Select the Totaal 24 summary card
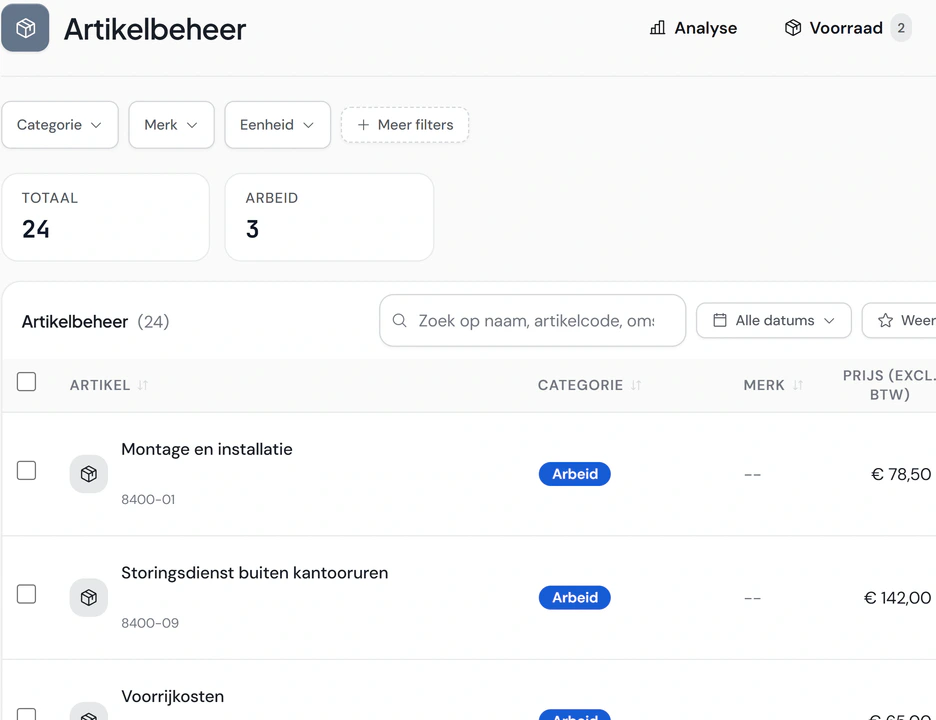Viewport: 936px width, 720px height. click(x=106, y=217)
